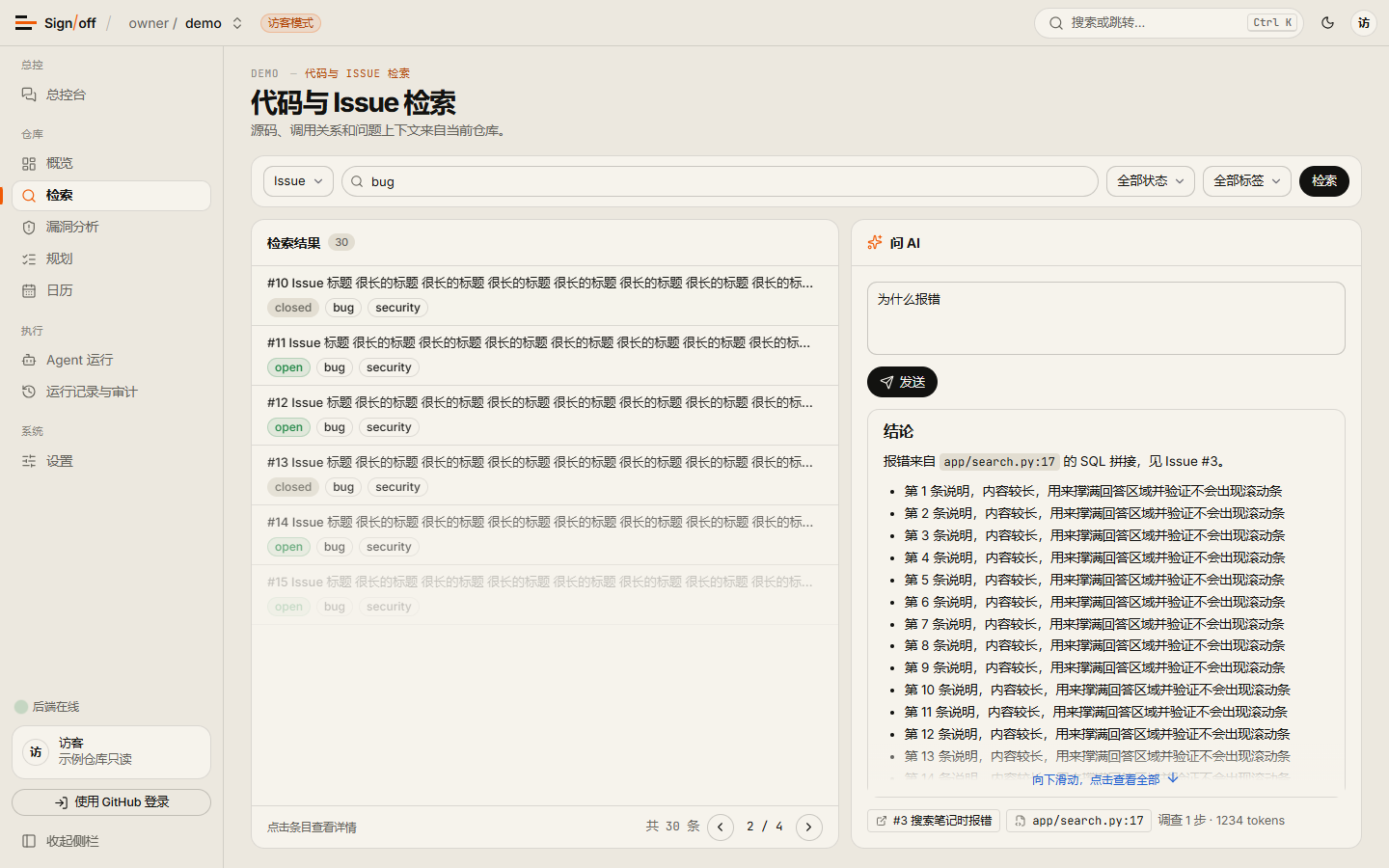Click the 向下滑动，点击查看全部 link
Screen dimensions: 1389x868
point(1105,779)
